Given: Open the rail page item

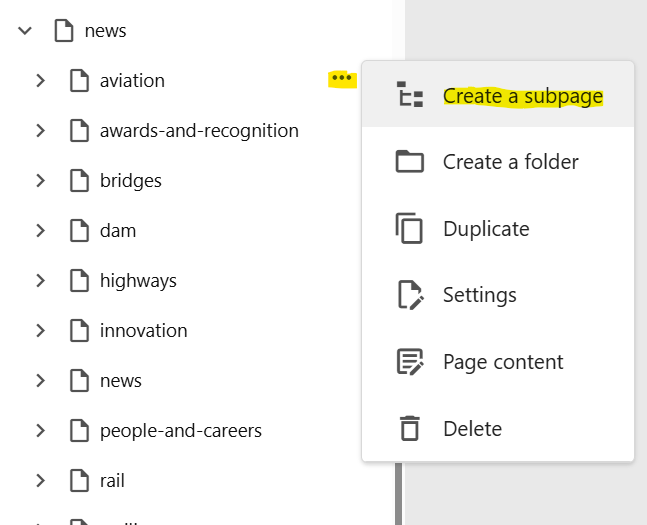Looking at the screenshot, I should coord(114,481).
